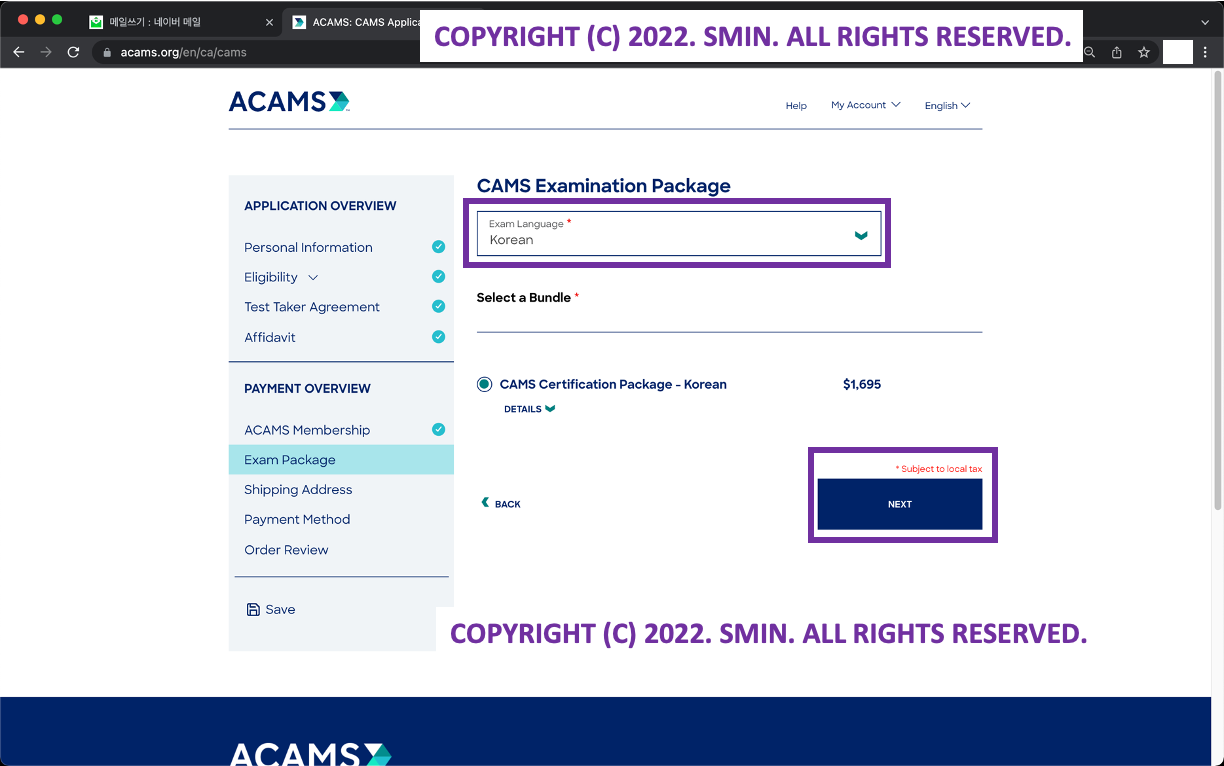Go to Payment Method step

pos(297,520)
